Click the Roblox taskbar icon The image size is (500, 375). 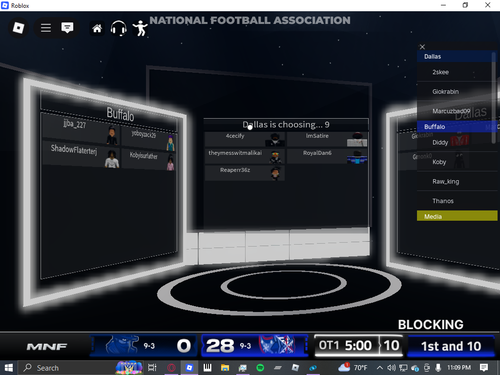(x=189, y=368)
